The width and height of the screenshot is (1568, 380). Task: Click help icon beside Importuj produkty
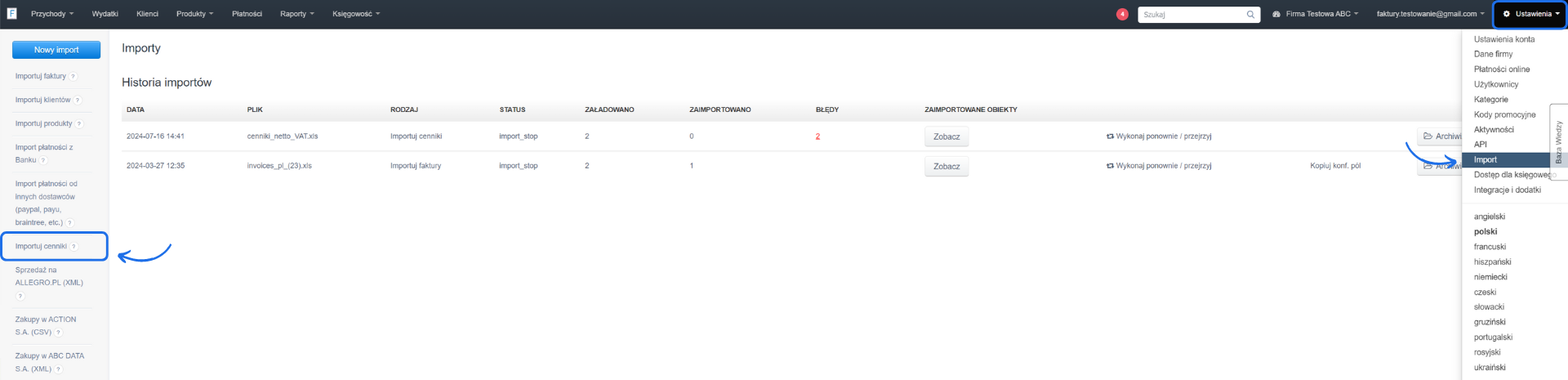click(x=79, y=124)
